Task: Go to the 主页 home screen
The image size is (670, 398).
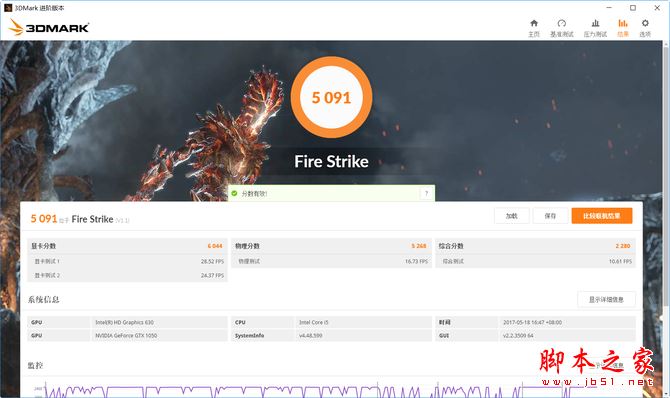Action: tap(534, 28)
